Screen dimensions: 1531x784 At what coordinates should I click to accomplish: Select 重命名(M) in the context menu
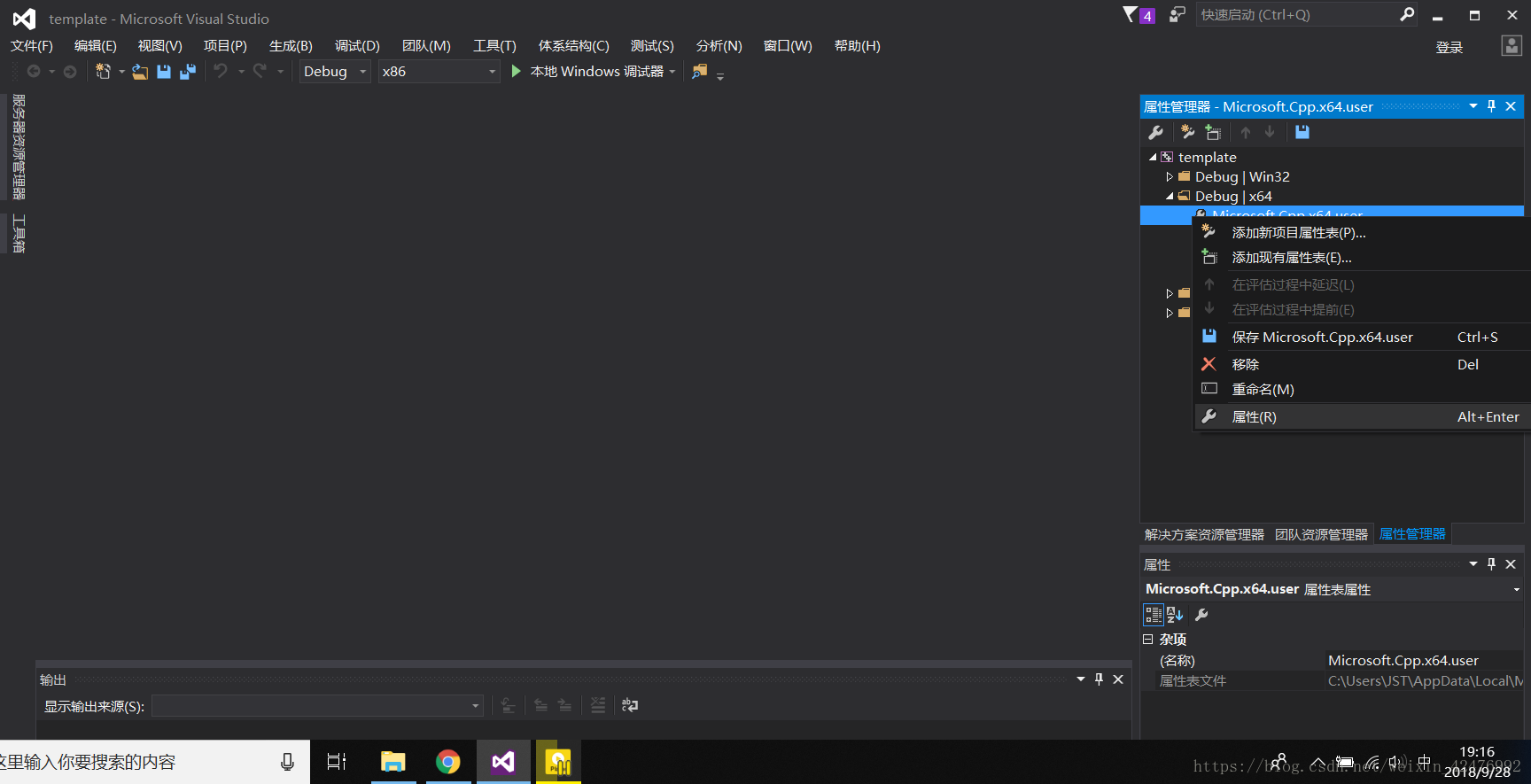coord(1363,390)
